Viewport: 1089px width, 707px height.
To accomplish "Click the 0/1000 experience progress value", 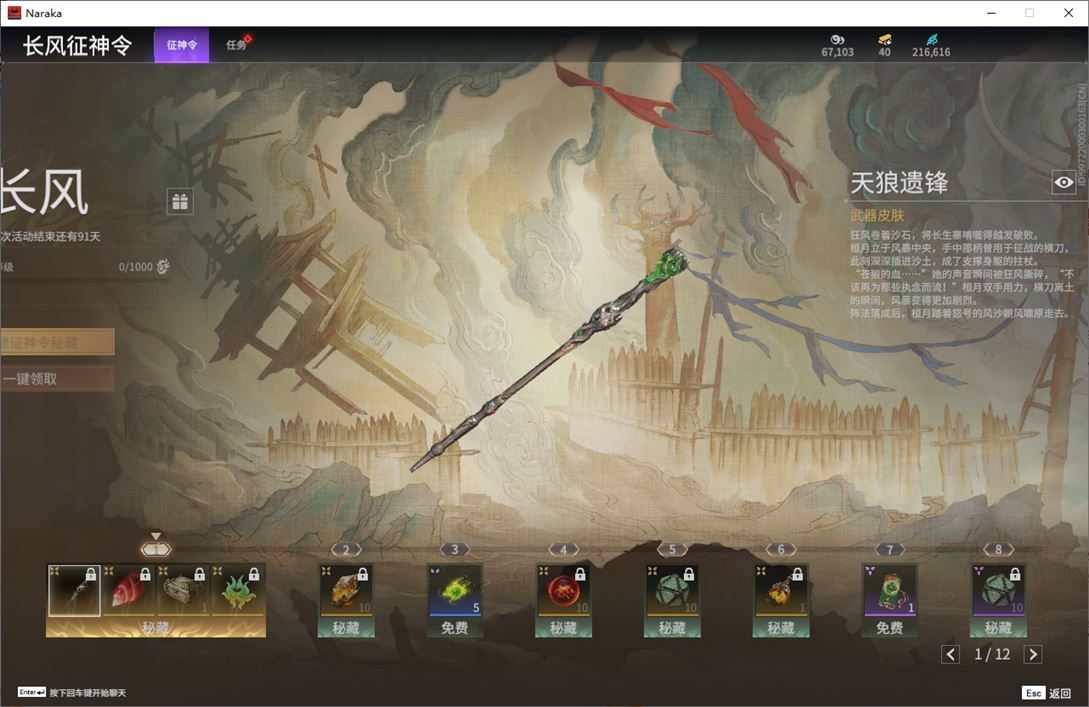I will (135, 267).
